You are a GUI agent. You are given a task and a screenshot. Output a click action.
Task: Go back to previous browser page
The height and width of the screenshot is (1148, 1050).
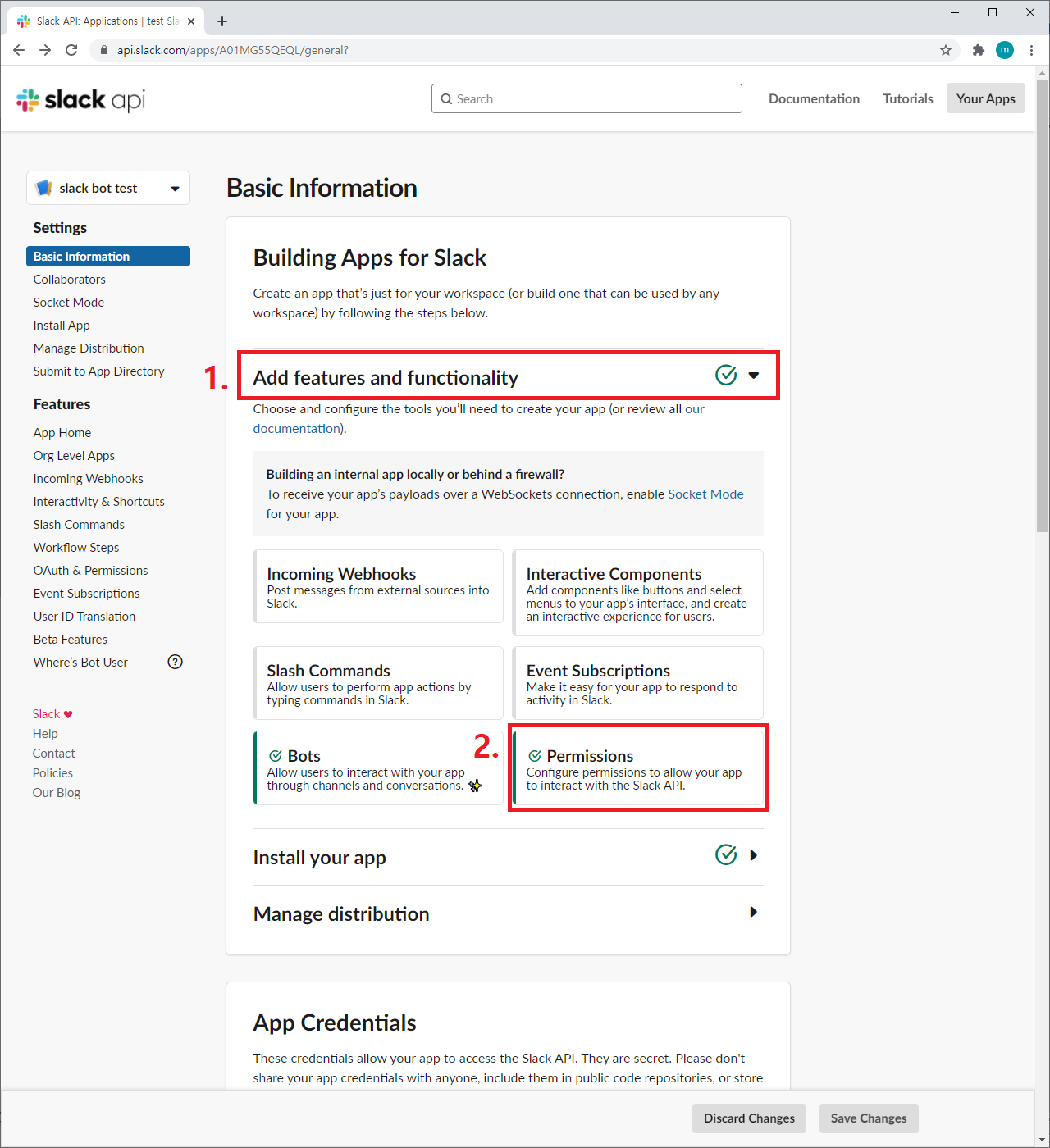(x=19, y=50)
